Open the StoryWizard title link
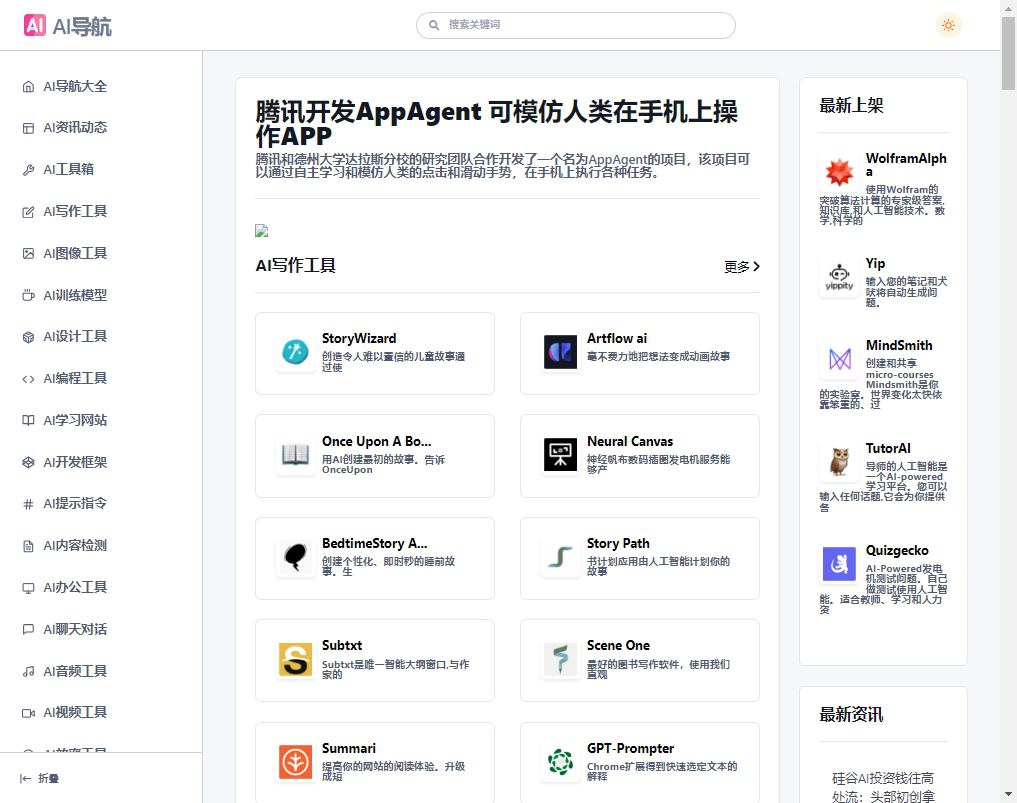 pyautogui.click(x=359, y=339)
